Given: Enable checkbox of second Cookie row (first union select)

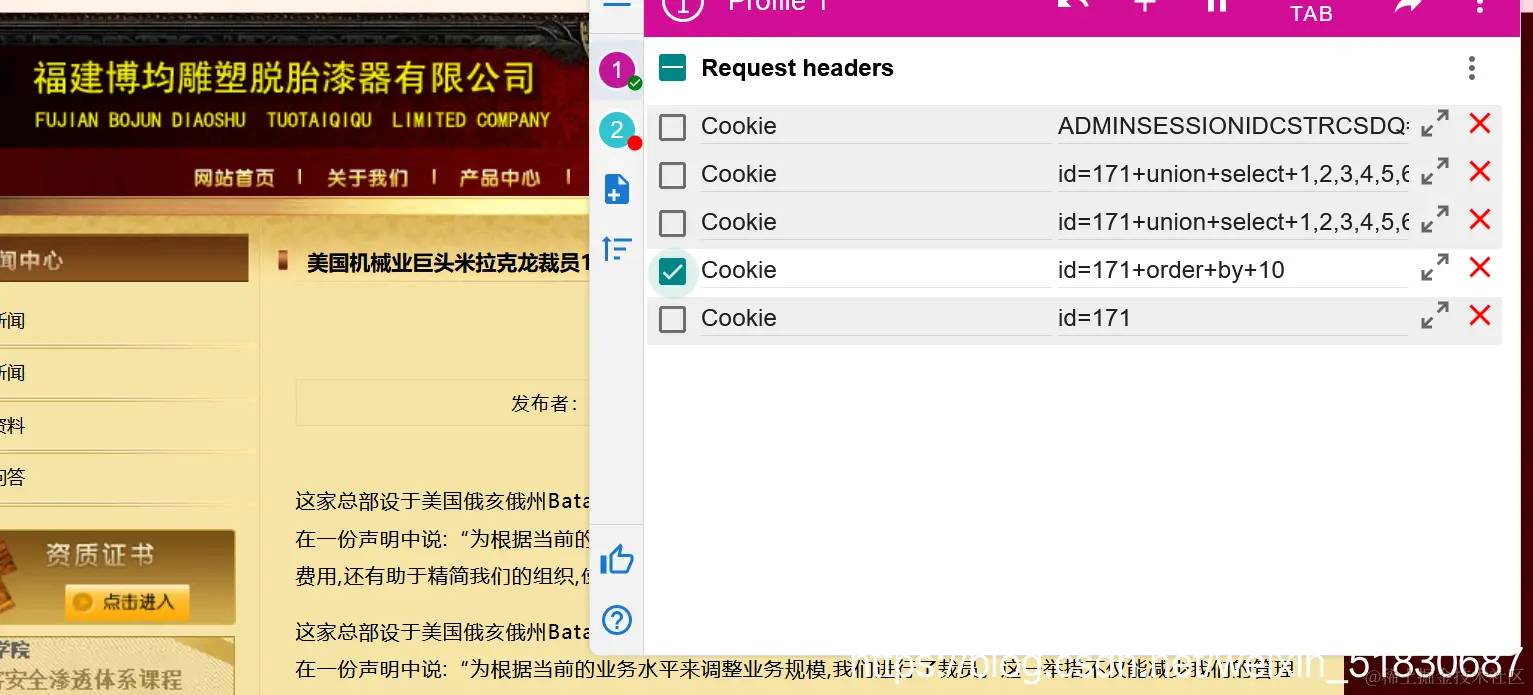Looking at the screenshot, I should [x=673, y=175].
